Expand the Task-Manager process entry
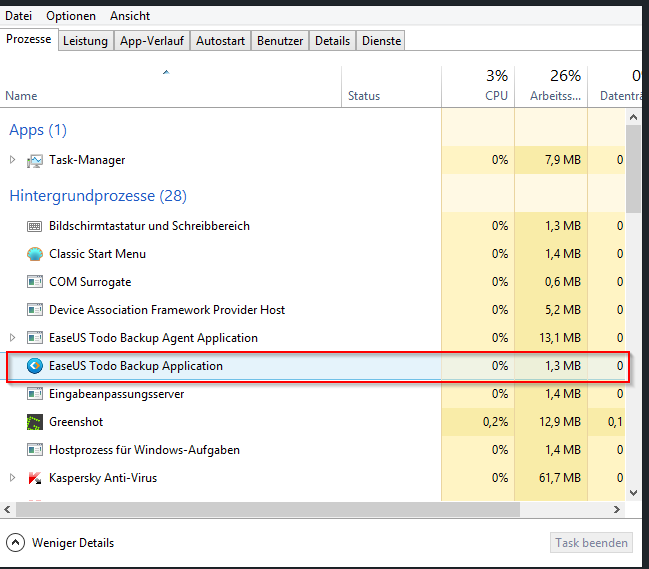 click(x=12, y=160)
